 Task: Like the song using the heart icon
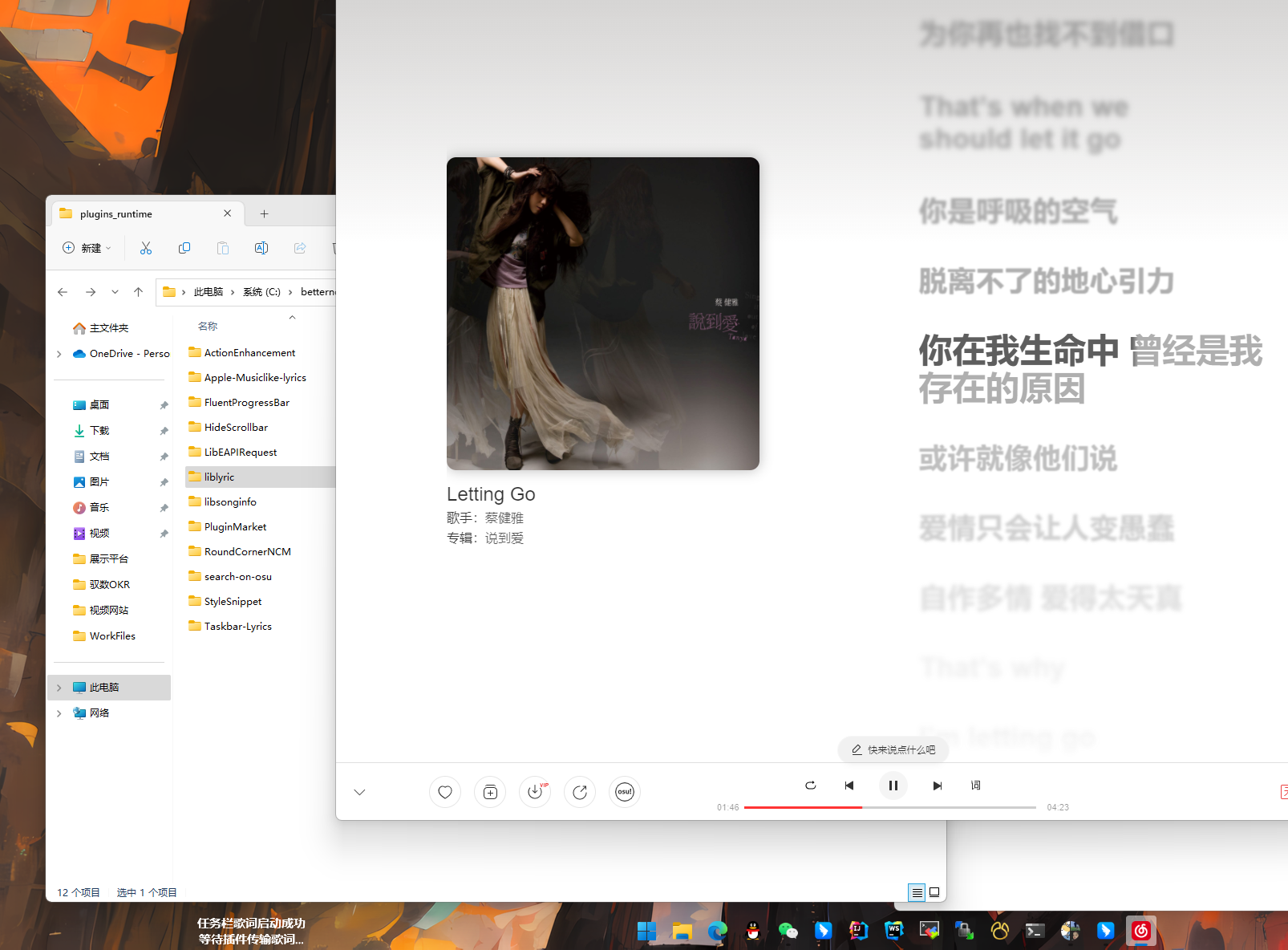[x=445, y=792]
